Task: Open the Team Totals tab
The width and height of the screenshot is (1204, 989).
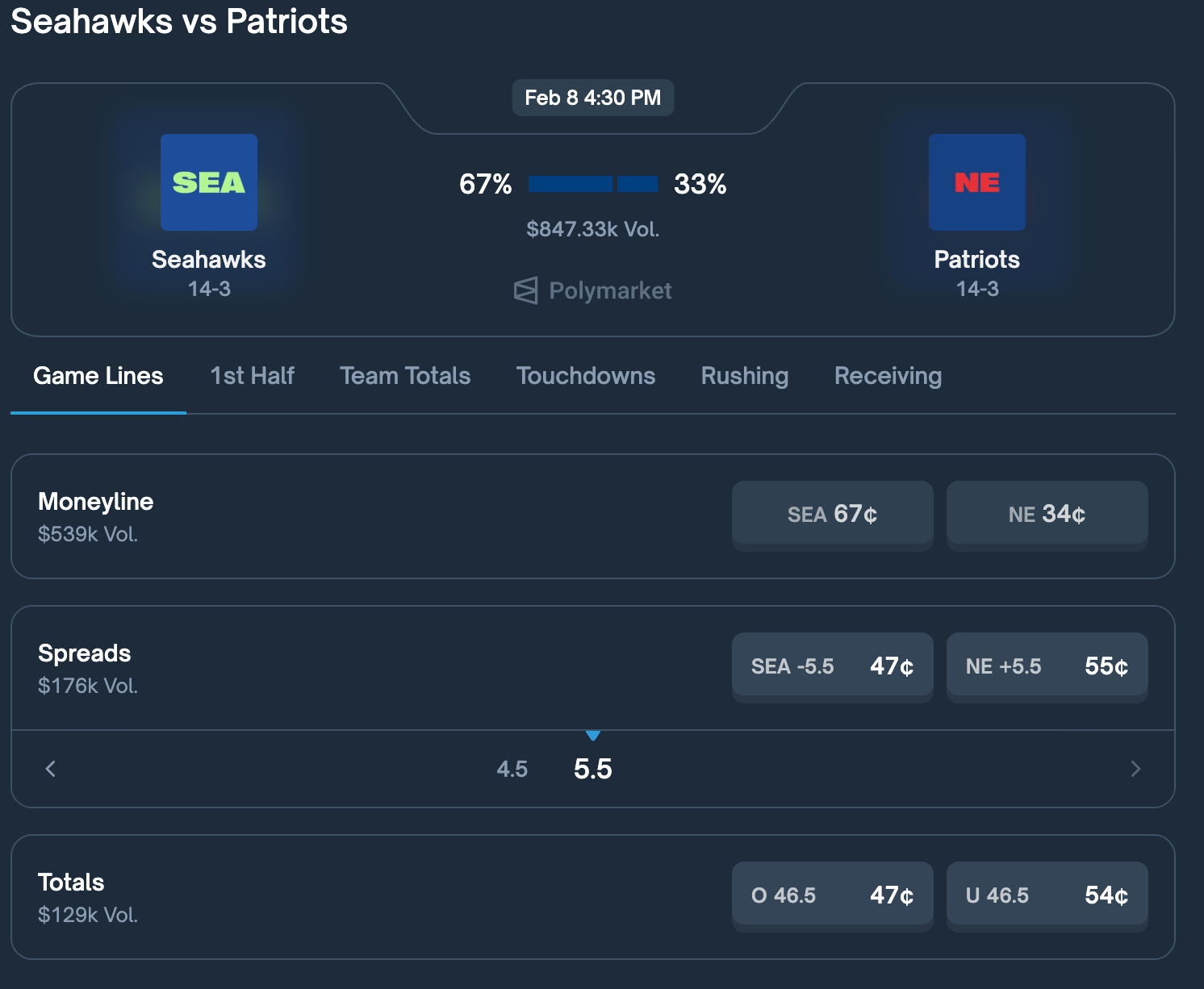Action: [405, 376]
